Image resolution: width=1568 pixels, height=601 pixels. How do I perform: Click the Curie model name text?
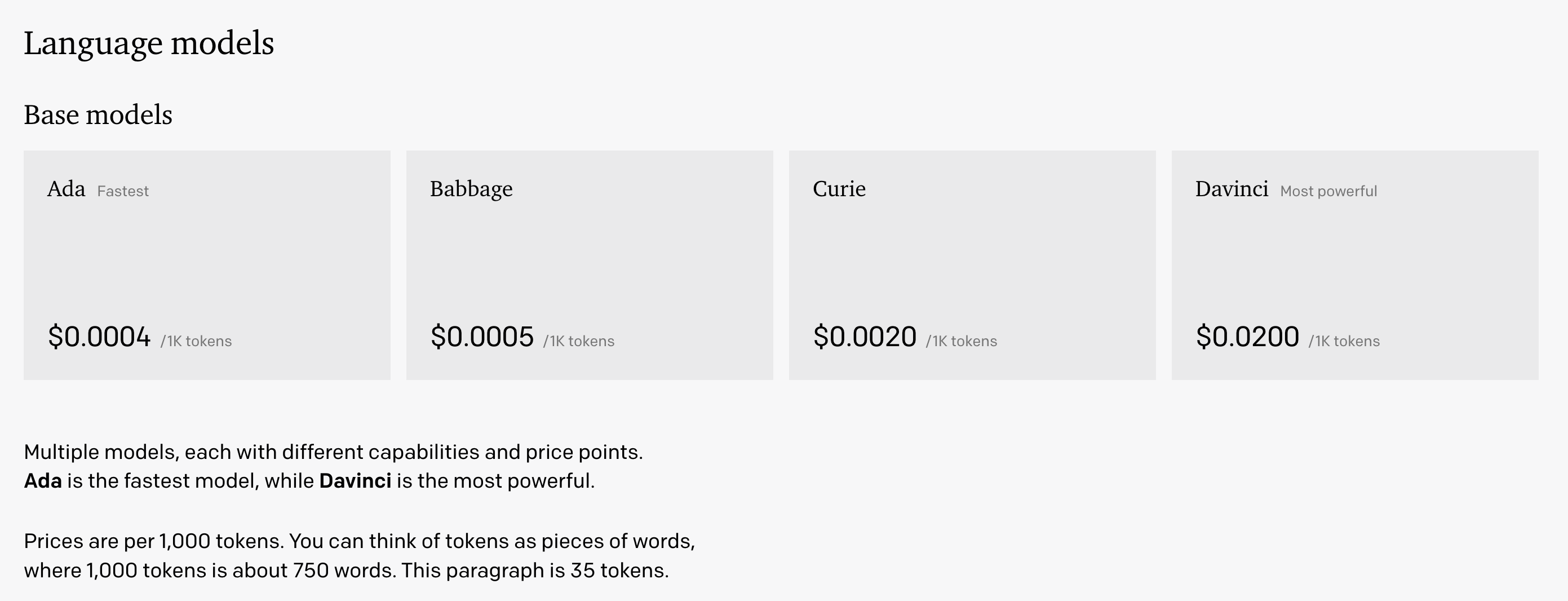coord(839,189)
